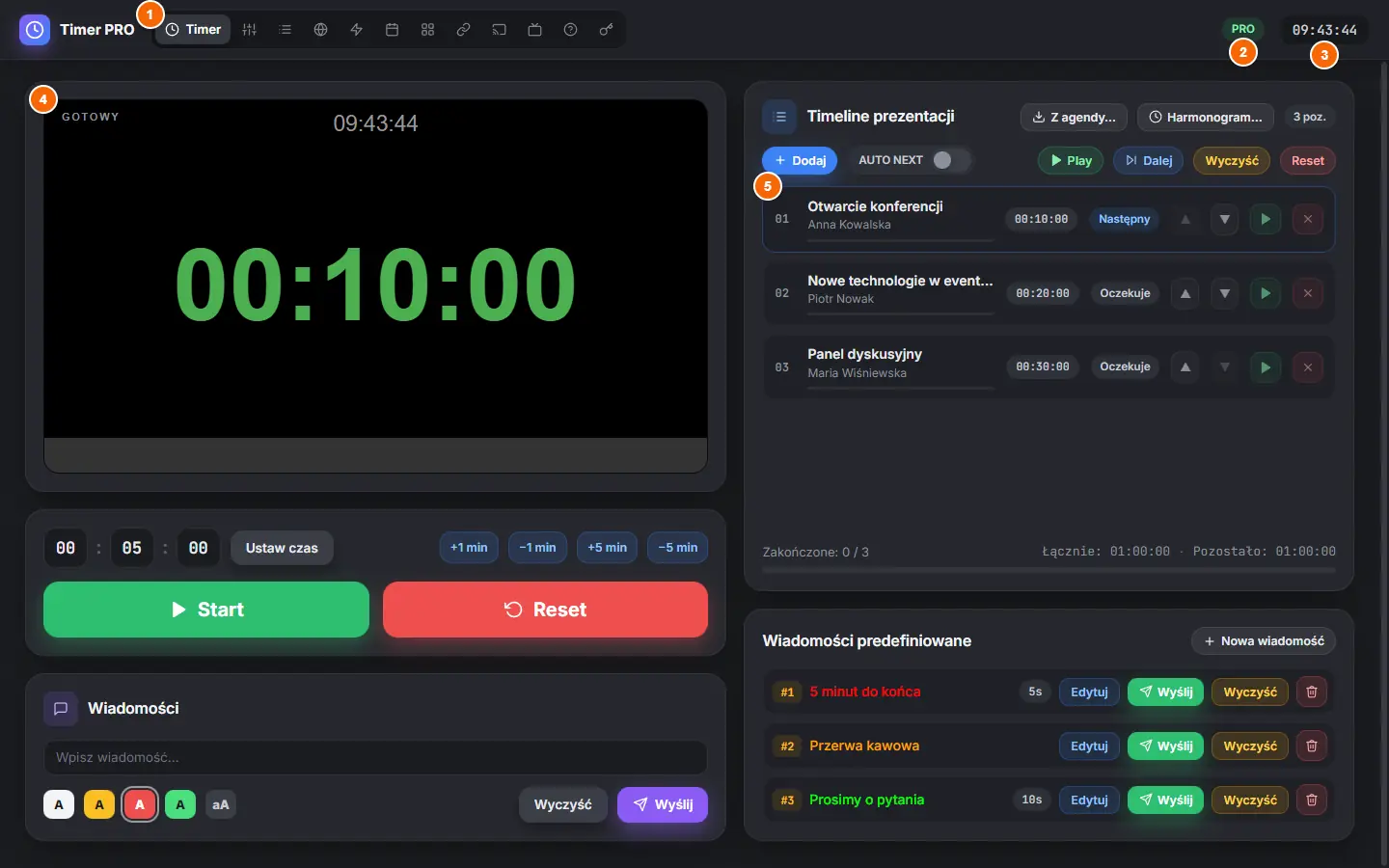The image size is (1389, 868).
Task: Start the 'Otwarcie konferencji' item timer
Action: point(1266,219)
